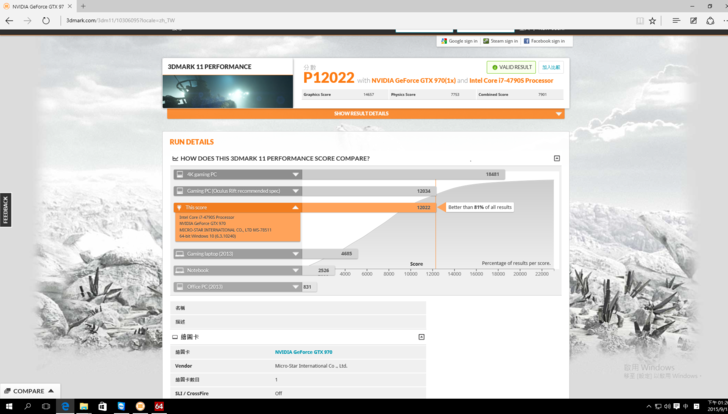Open the Edge More actions ellipsis

tap(725, 20)
